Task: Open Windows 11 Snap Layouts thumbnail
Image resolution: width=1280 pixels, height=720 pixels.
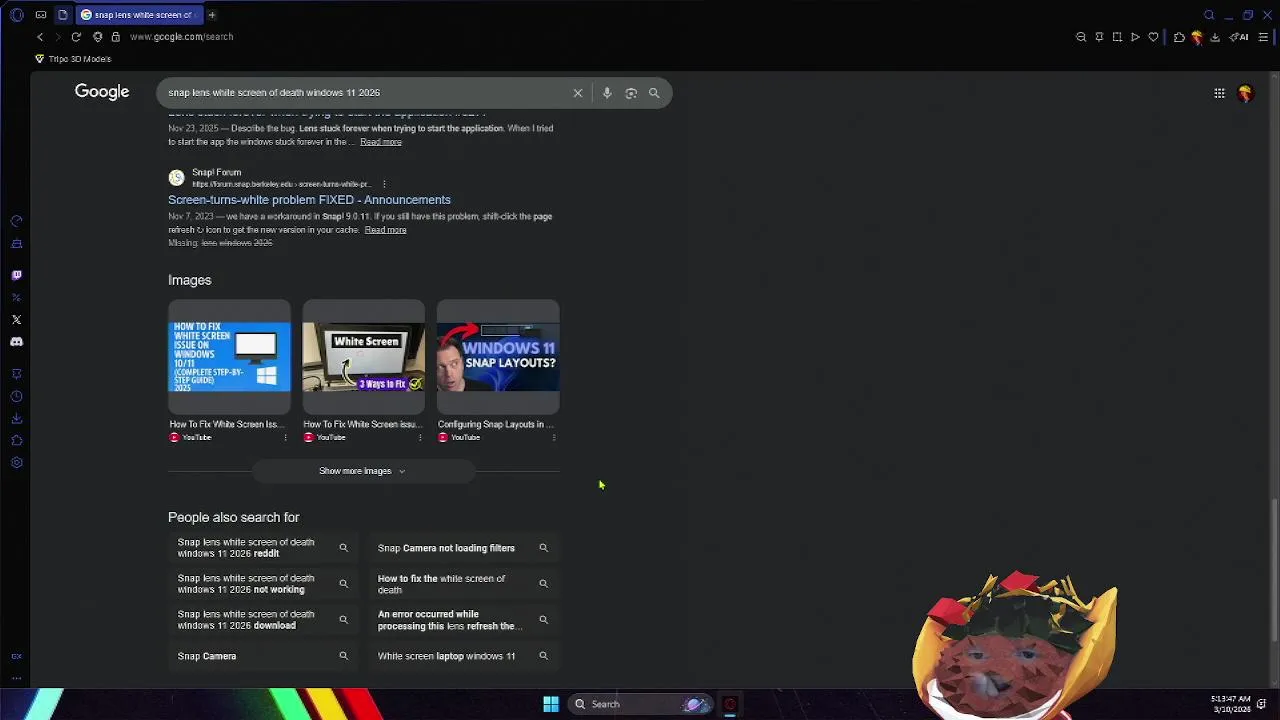Action: click(498, 356)
